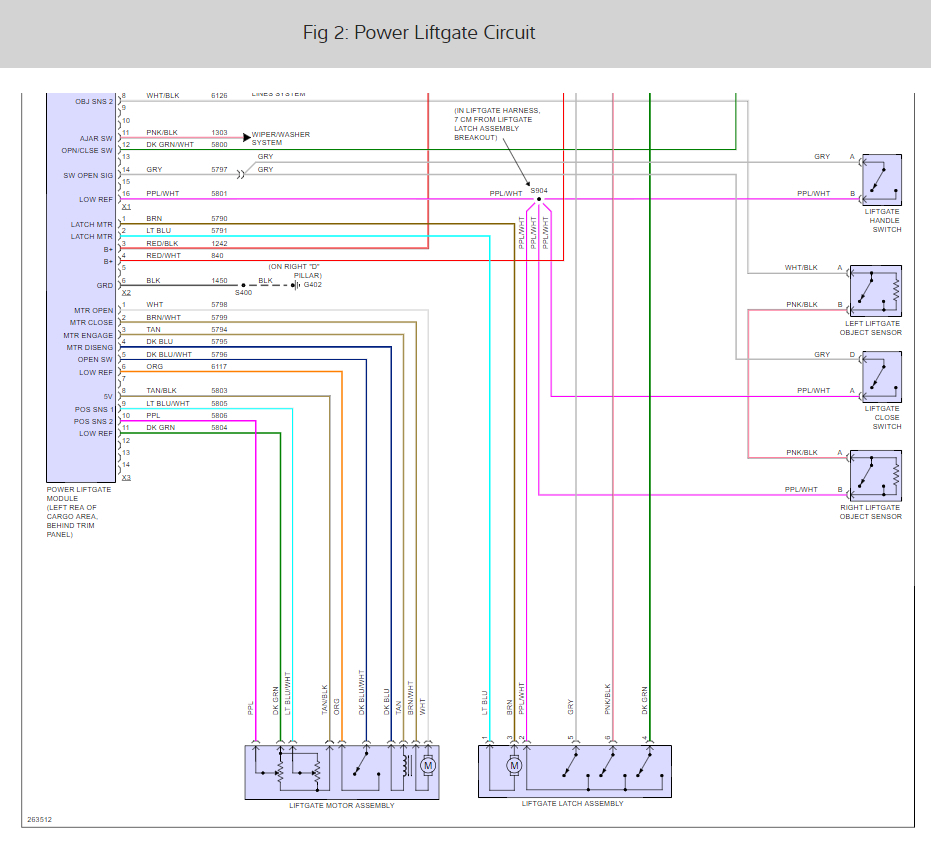Image resolution: width=931 pixels, height=849 pixels.
Task: Click the Left Liftgate Object Sensor symbol
Action: pyautogui.click(x=876, y=292)
